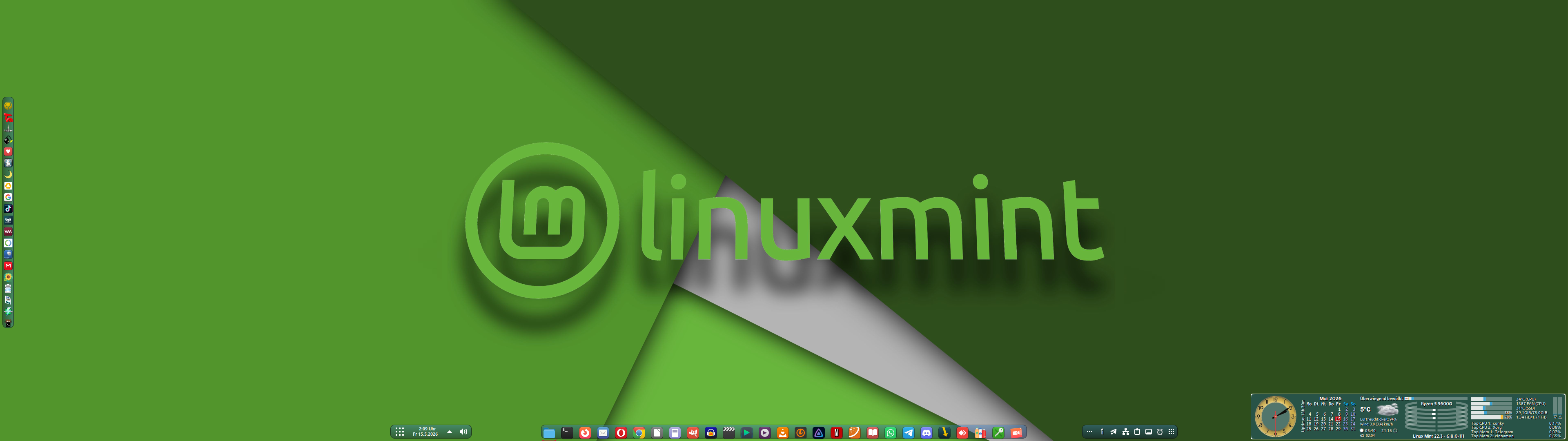Open the red open-book app in dock
The image size is (1568, 441).
click(872, 432)
